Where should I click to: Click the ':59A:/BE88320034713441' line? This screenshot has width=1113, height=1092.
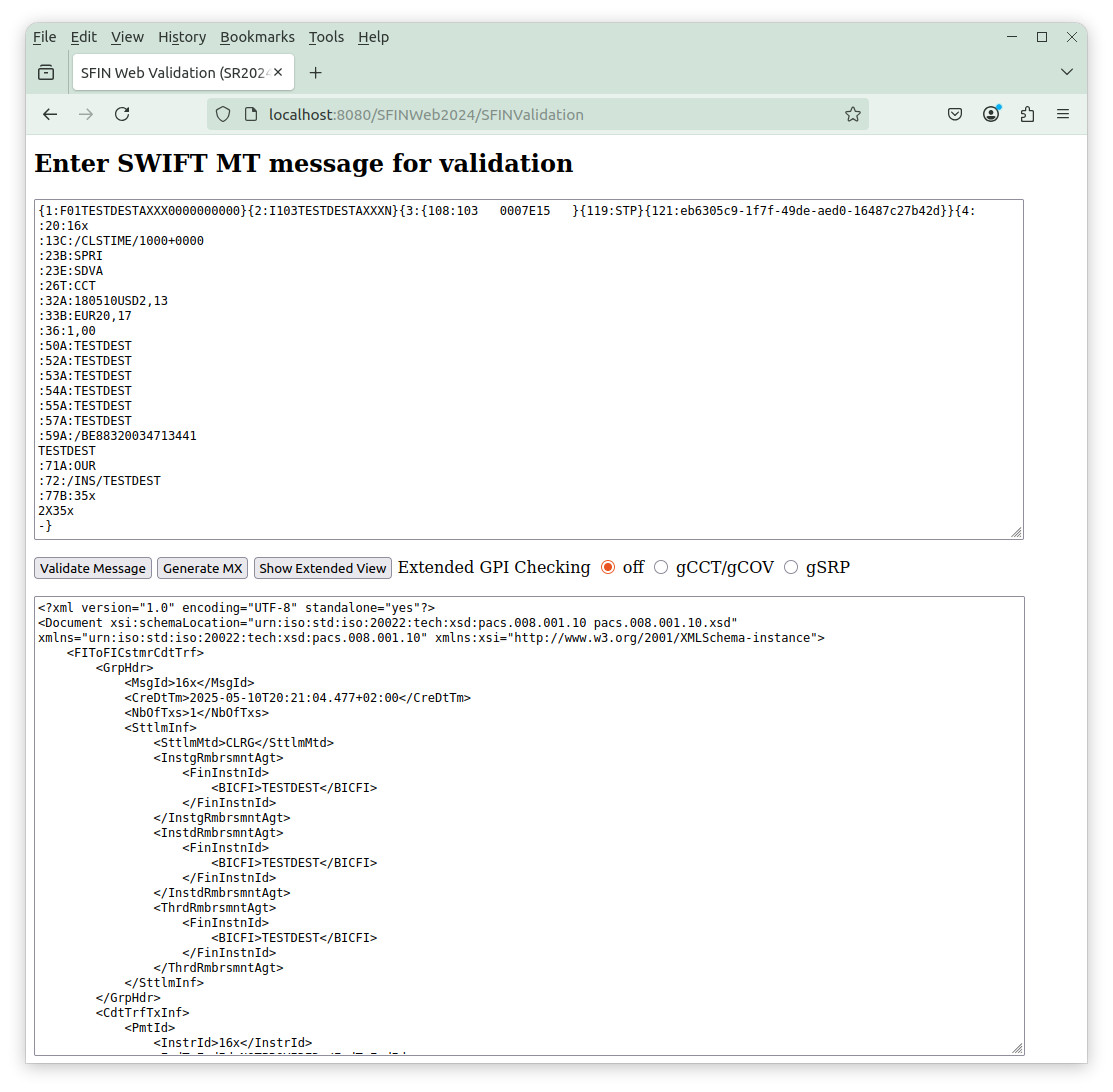118,436
